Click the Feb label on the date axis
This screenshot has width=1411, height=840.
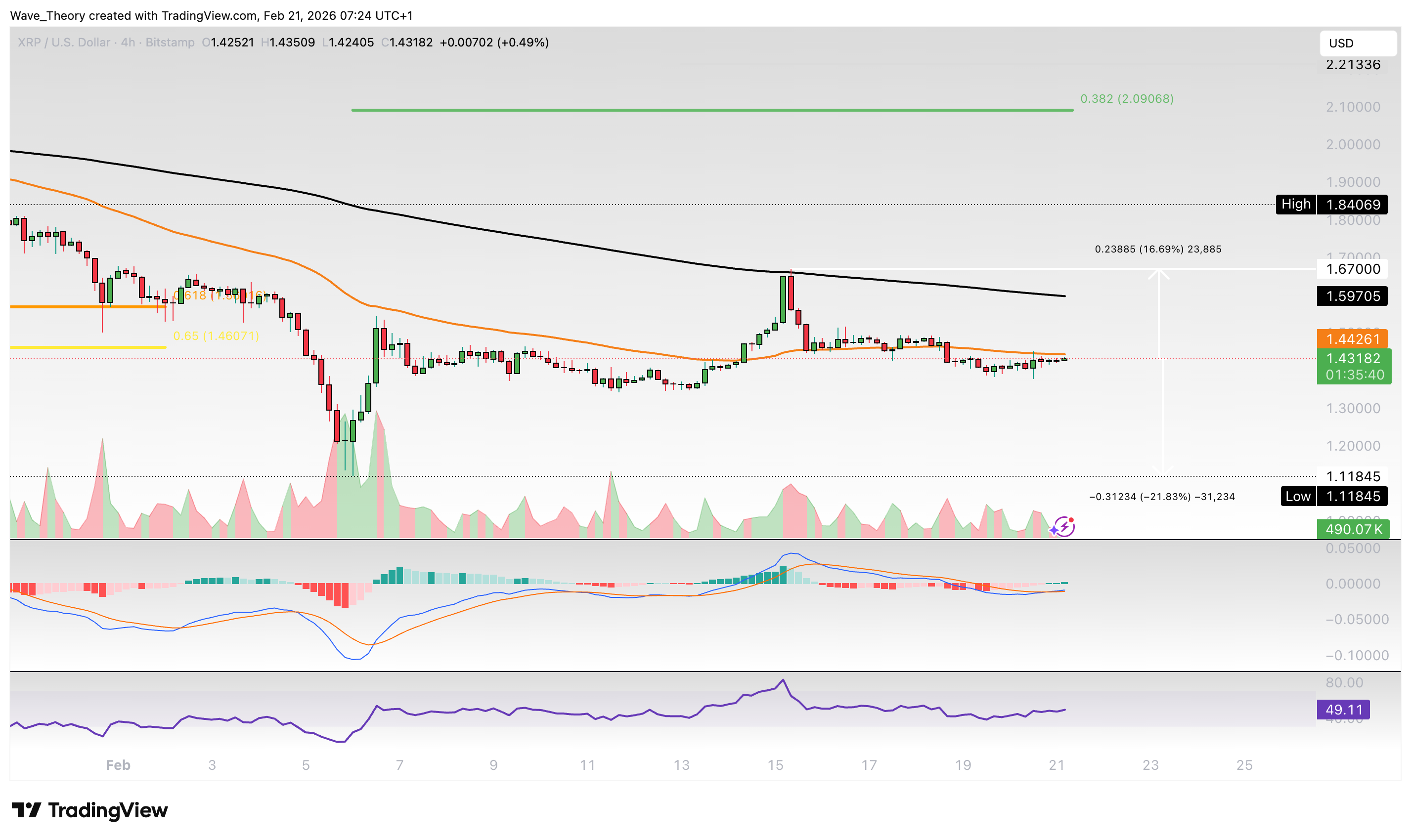pos(118,765)
